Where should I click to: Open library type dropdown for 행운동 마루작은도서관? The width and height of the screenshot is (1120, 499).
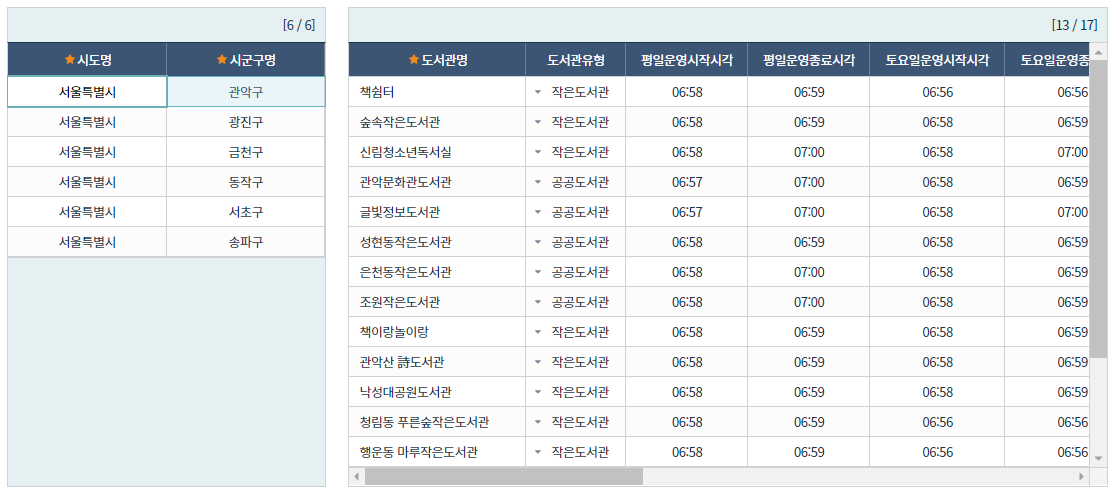pos(538,452)
